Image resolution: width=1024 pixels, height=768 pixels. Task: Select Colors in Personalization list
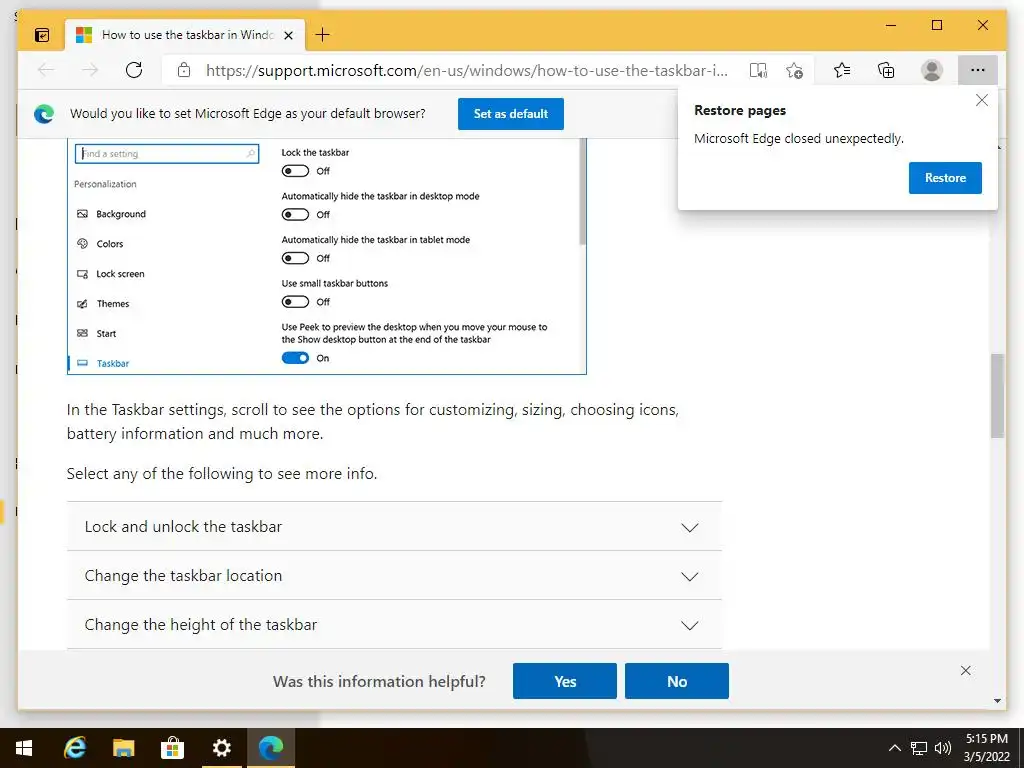[x=100, y=244]
